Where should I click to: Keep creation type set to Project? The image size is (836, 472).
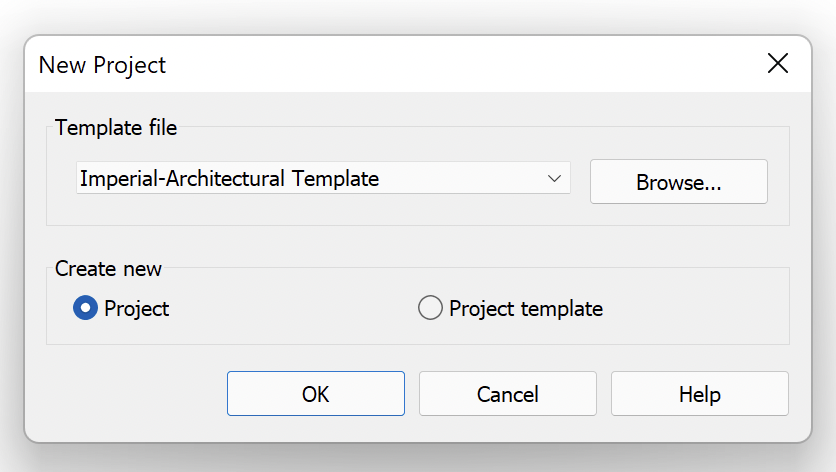85,308
